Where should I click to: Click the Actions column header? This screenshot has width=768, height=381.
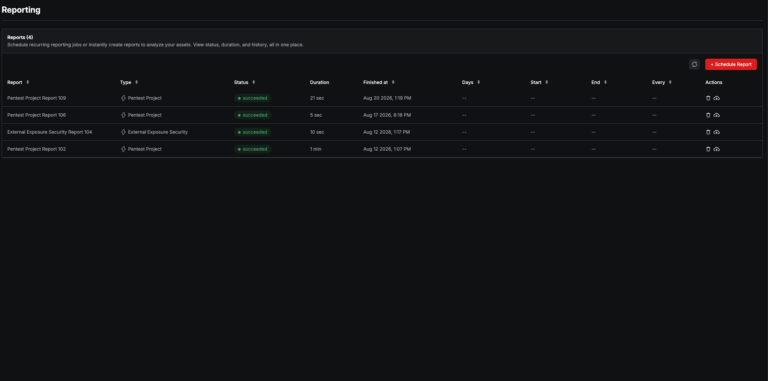(x=714, y=82)
